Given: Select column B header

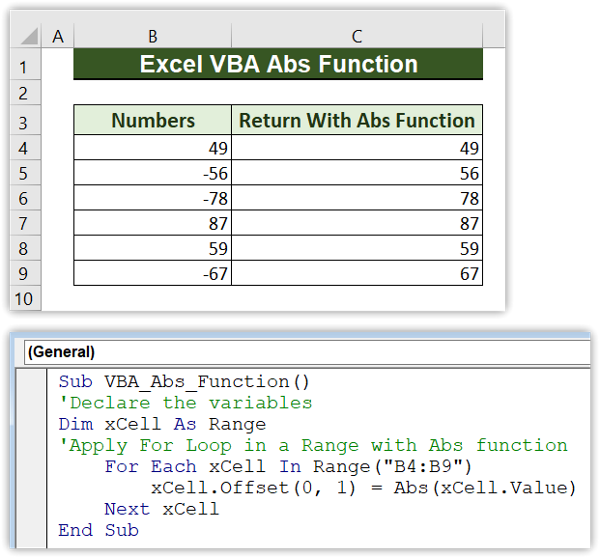Looking at the screenshot, I should click(x=153, y=36).
